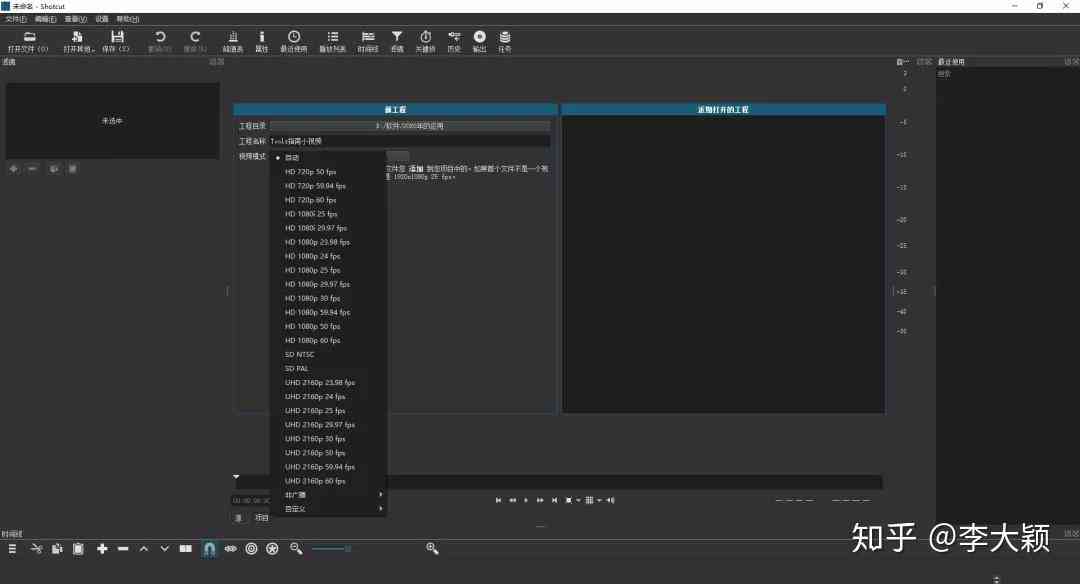The width and height of the screenshot is (1080, 584).
Task: Switch to the Project tab below player
Action: pos(262,518)
